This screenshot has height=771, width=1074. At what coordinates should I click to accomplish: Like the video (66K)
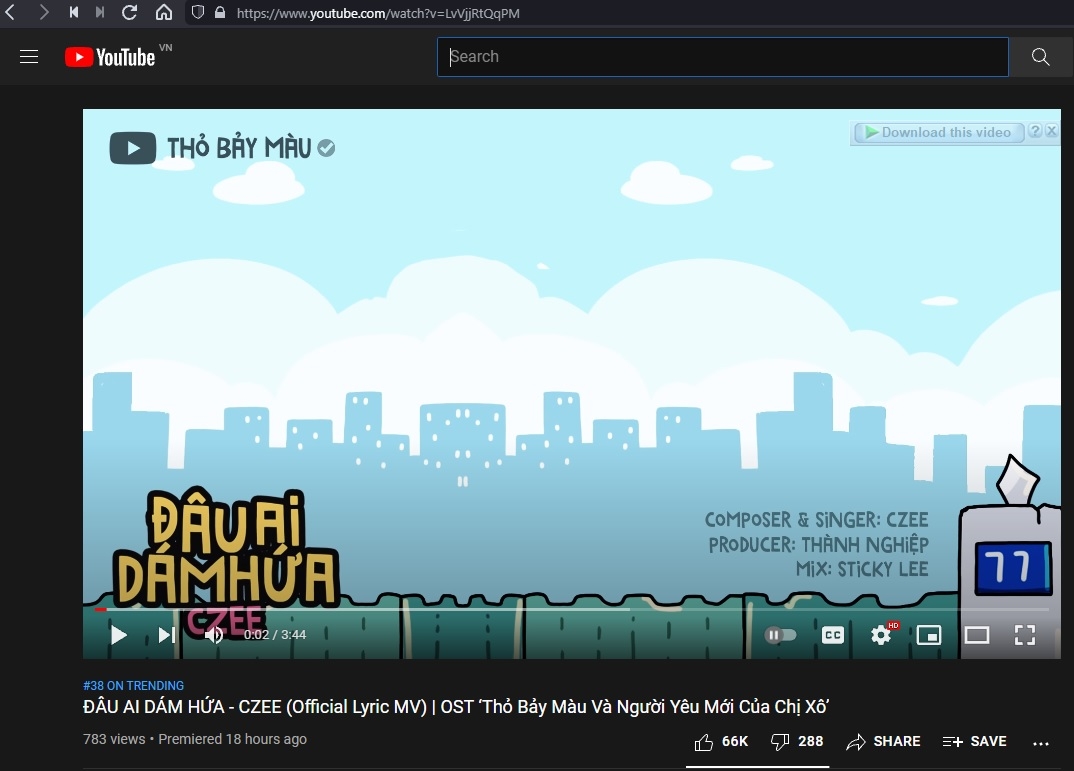coord(721,742)
